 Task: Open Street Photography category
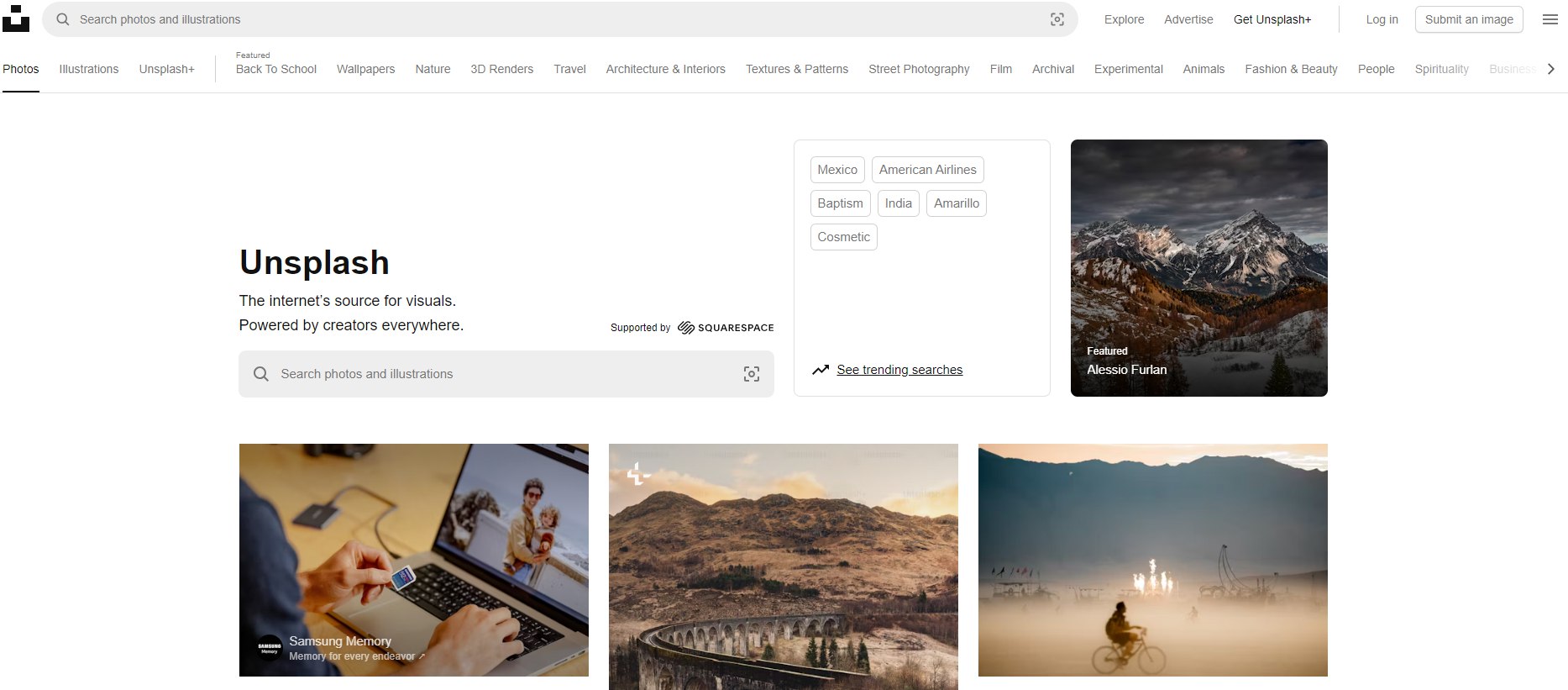pyautogui.click(x=919, y=69)
